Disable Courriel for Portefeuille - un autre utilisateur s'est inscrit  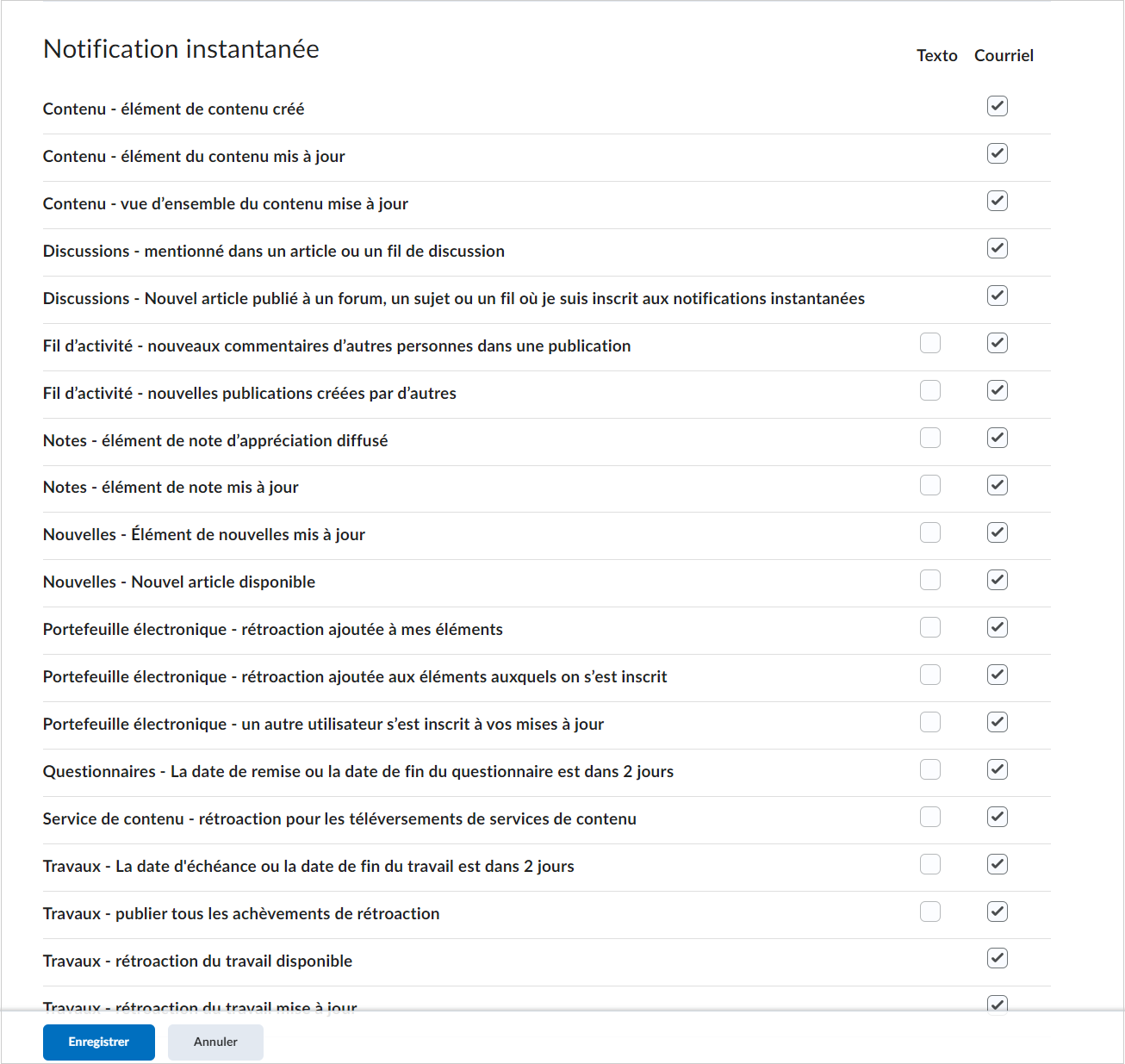pyautogui.click(x=997, y=722)
